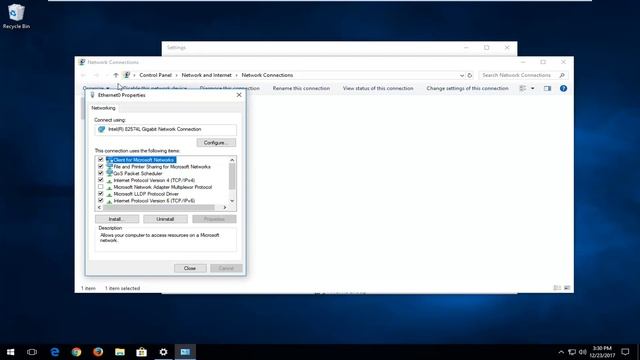Uncheck File and Printer Sharing for Microsoft Networks

tap(100, 167)
